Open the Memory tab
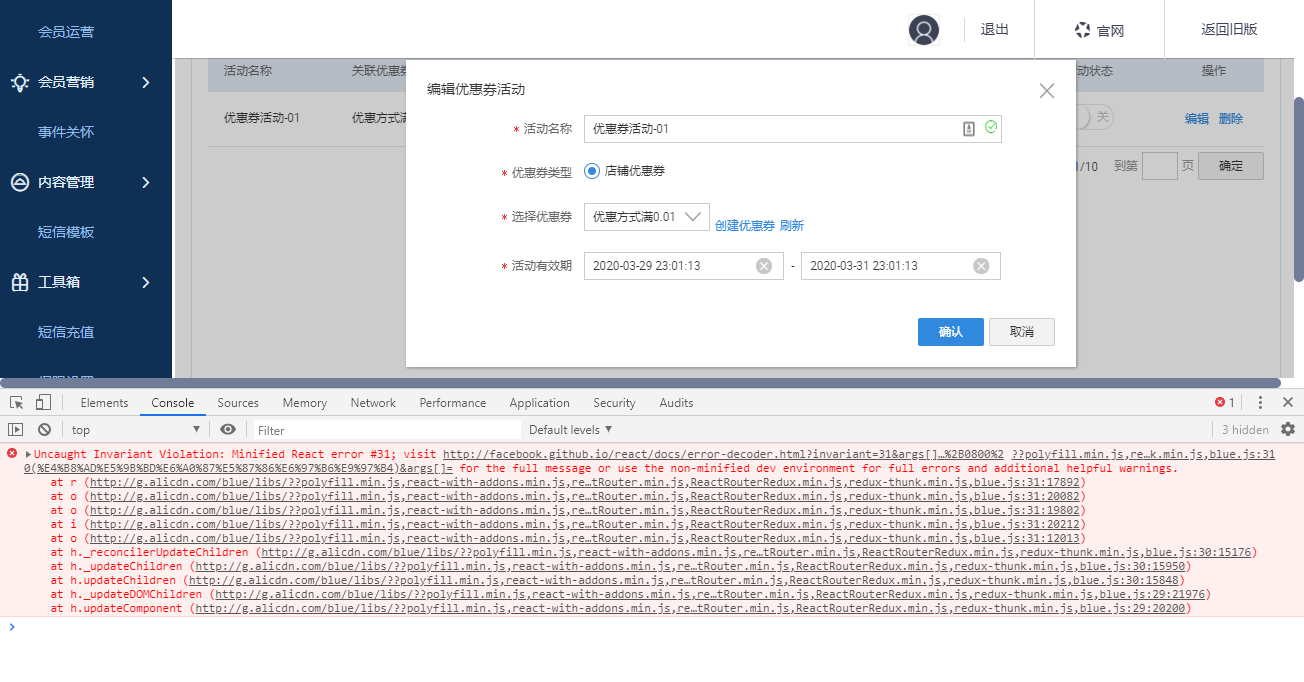1304x682 pixels. point(304,402)
